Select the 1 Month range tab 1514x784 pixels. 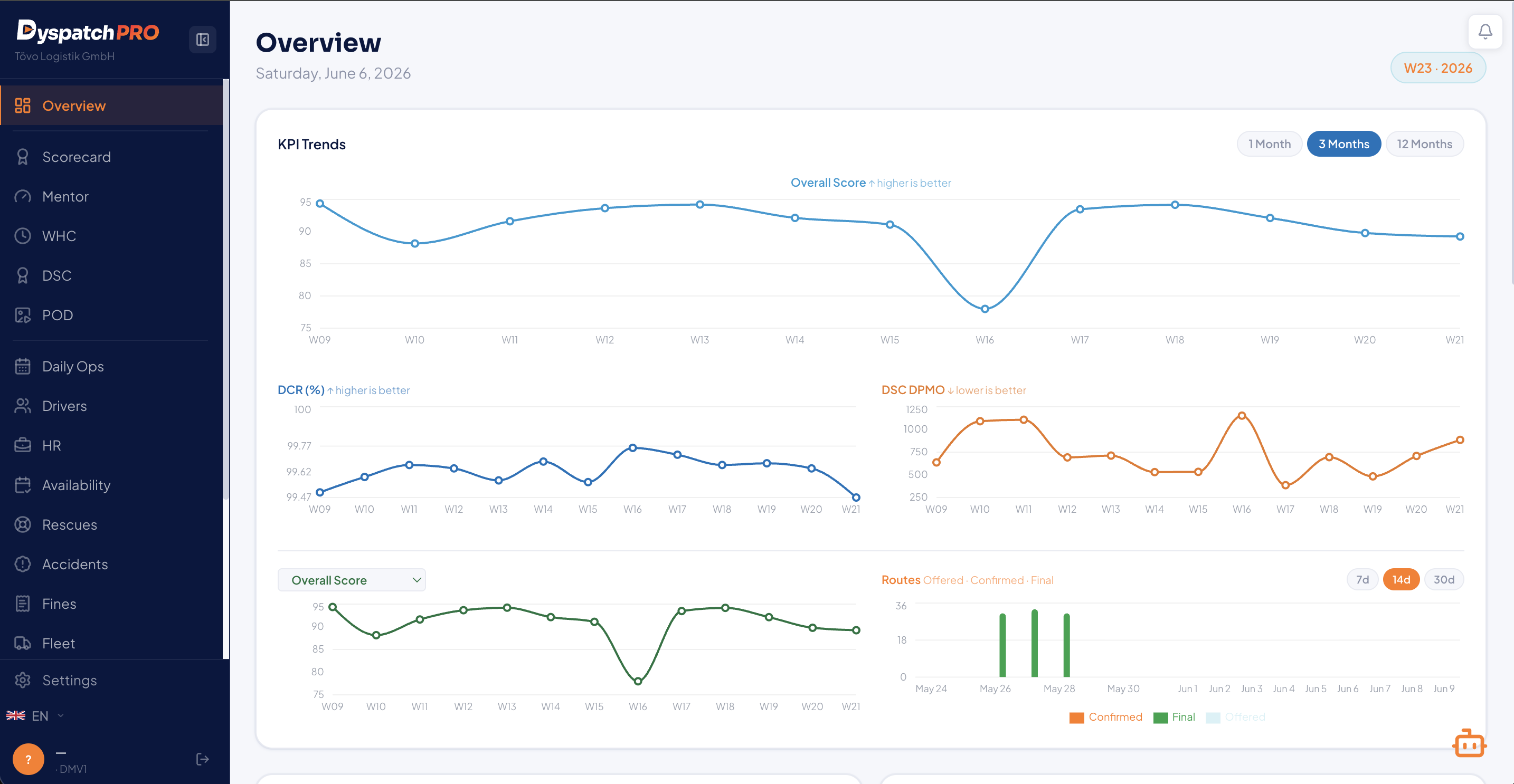click(x=1269, y=144)
